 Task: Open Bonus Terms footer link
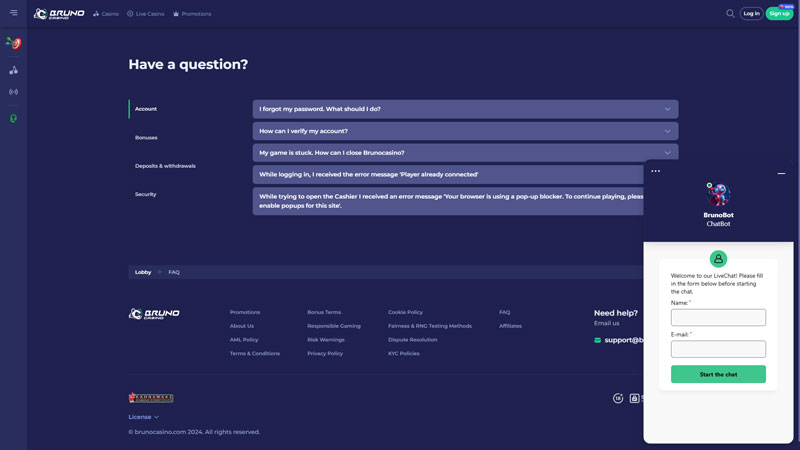tap(324, 312)
